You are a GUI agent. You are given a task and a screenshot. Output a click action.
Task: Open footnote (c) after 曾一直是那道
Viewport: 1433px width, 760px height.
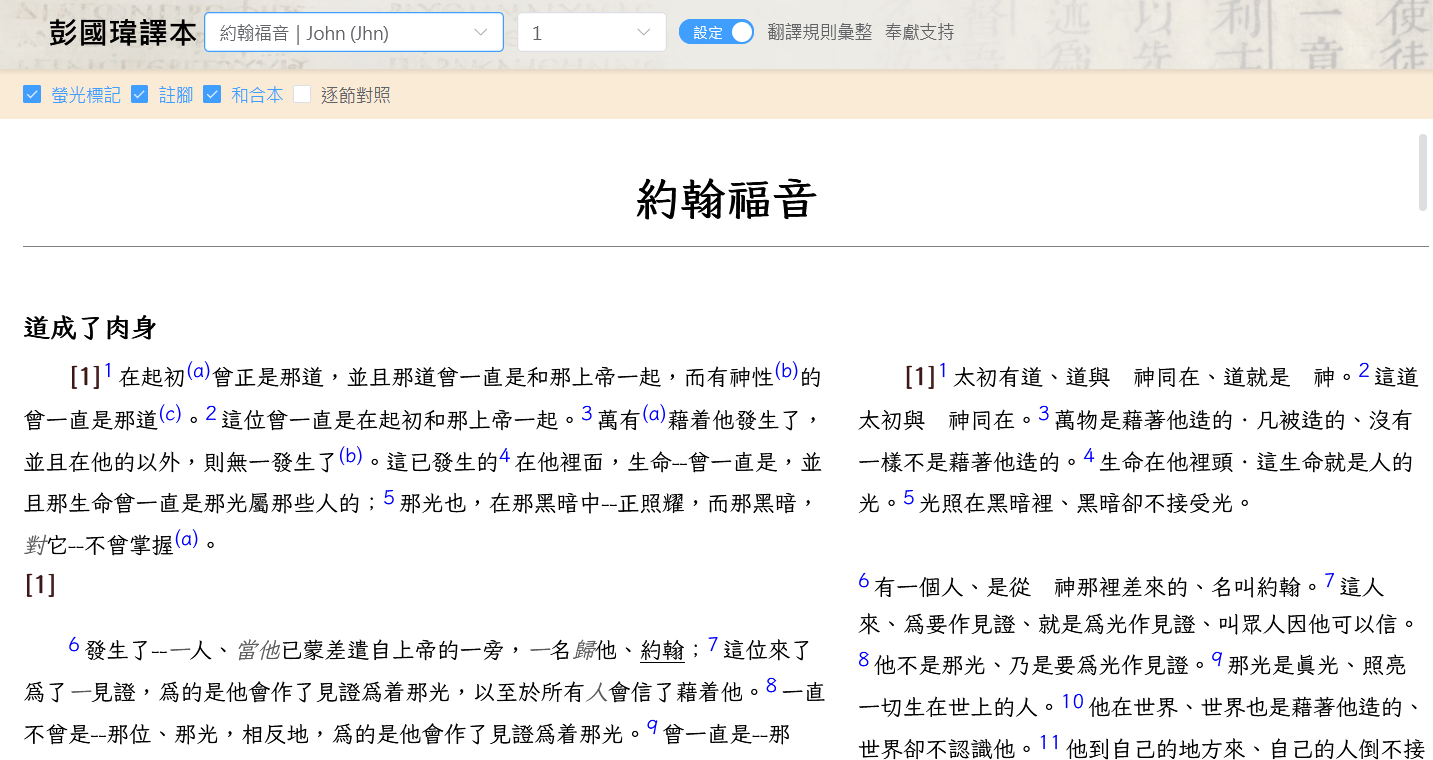(171, 413)
